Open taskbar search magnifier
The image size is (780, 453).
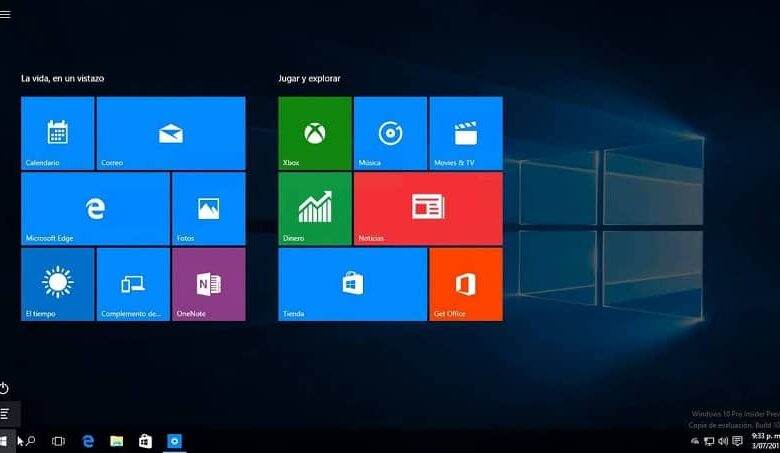pos(30,441)
